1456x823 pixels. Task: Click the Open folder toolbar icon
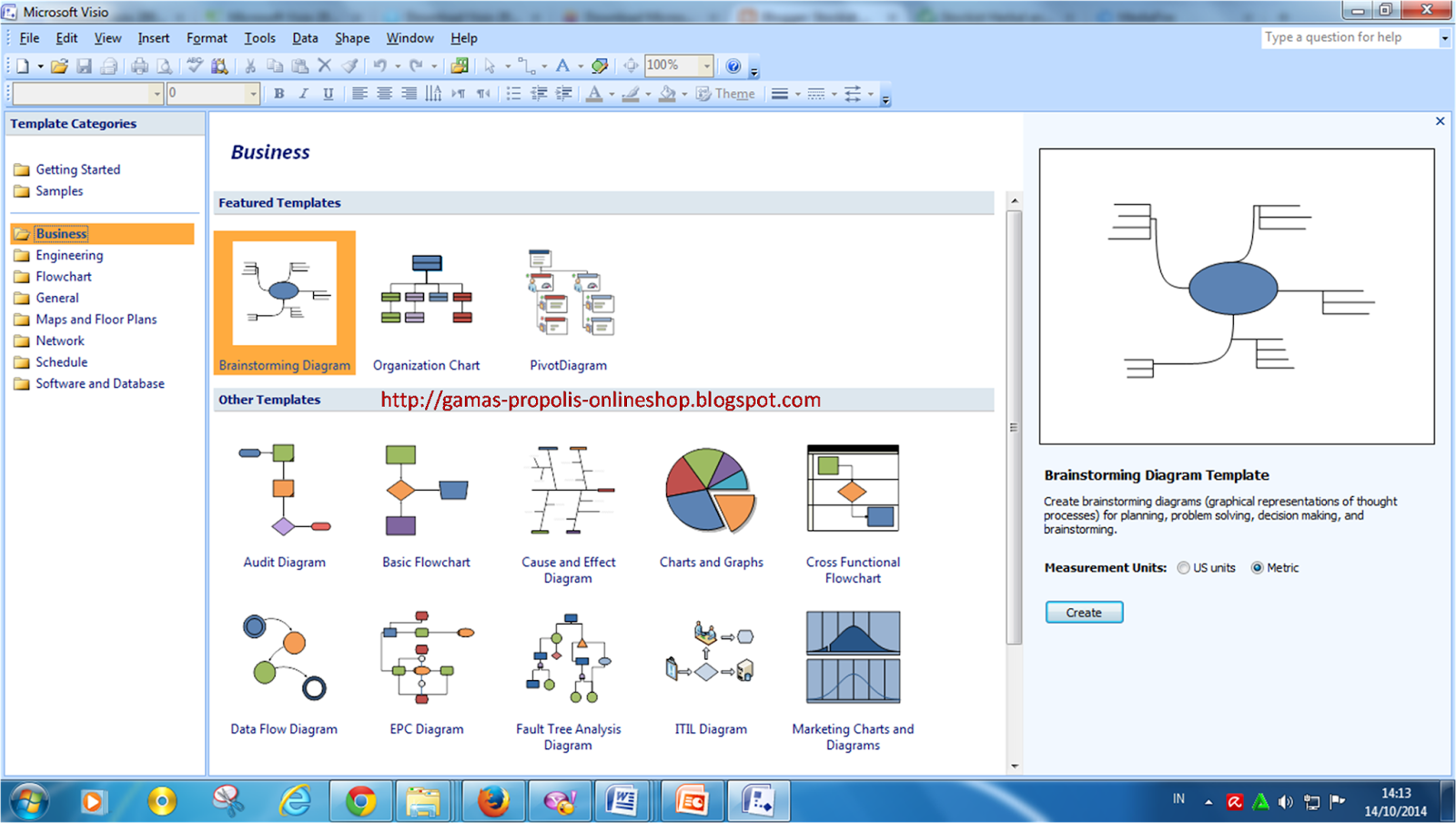(x=59, y=66)
